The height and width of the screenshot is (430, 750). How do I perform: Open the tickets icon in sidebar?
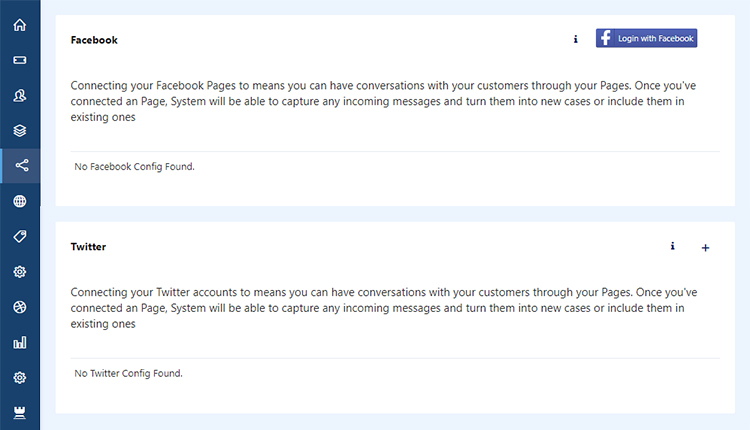coord(20,60)
